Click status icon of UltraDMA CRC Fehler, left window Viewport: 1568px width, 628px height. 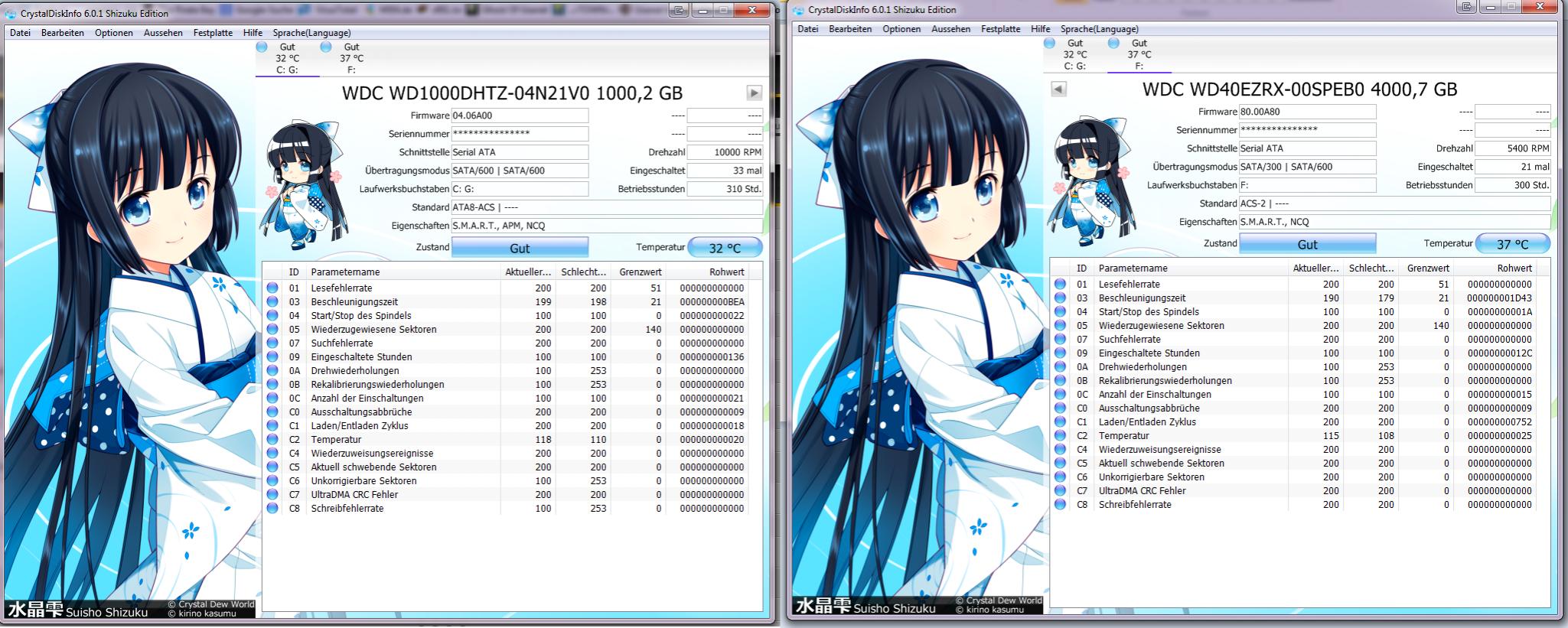click(272, 494)
